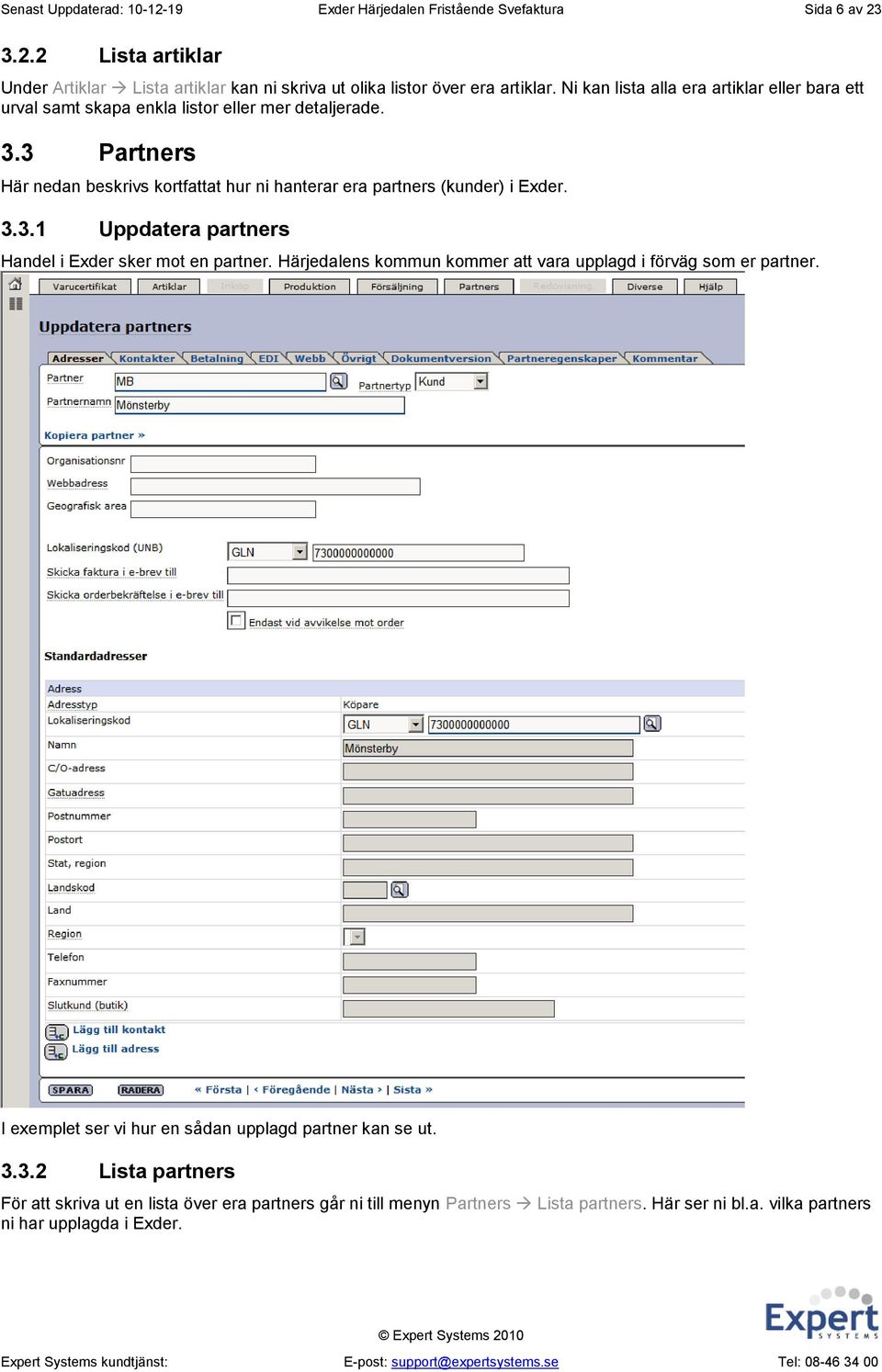The height and width of the screenshot is (1372, 882).
Task: Click the Kopiera partner link
Action: pos(95,435)
